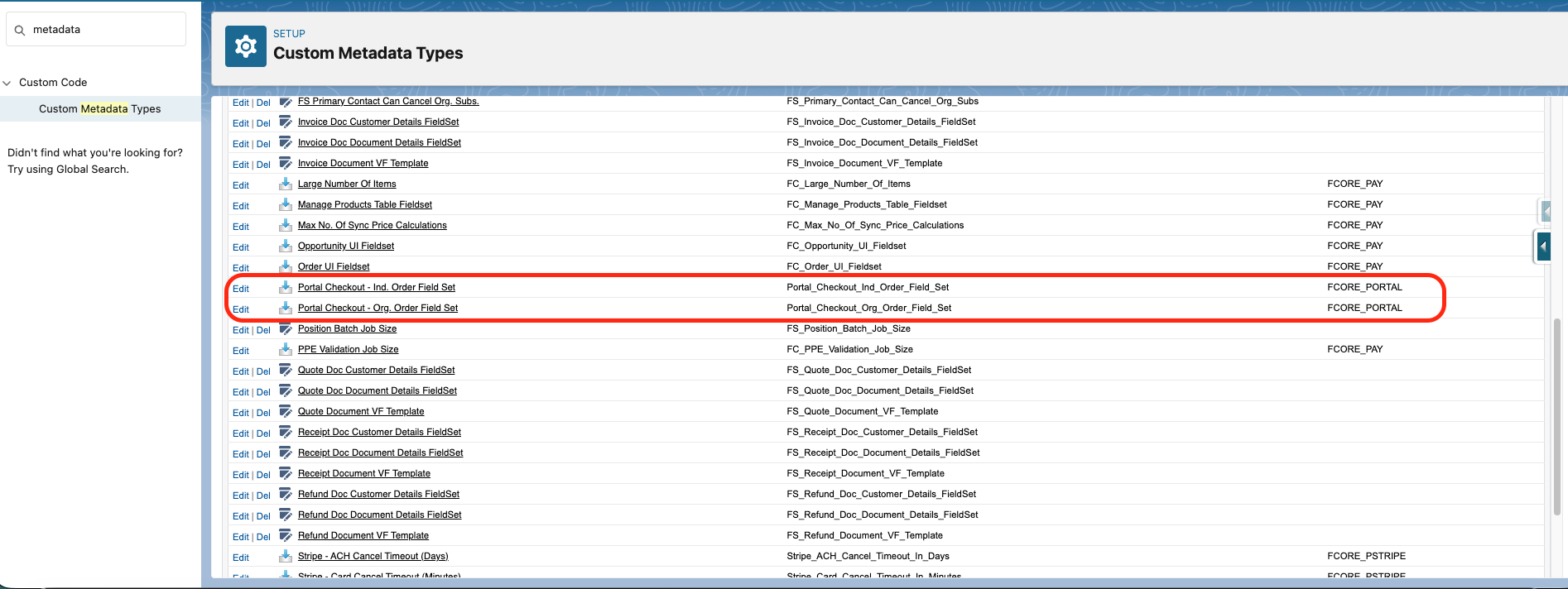The width and height of the screenshot is (1568, 589).
Task: Open Stripe - ACH Cancel Timeout (Days) link
Action: pos(373,556)
